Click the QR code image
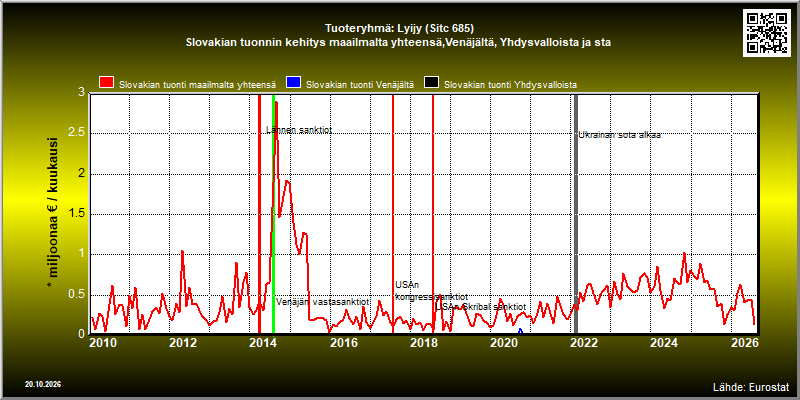 pyautogui.click(x=767, y=33)
